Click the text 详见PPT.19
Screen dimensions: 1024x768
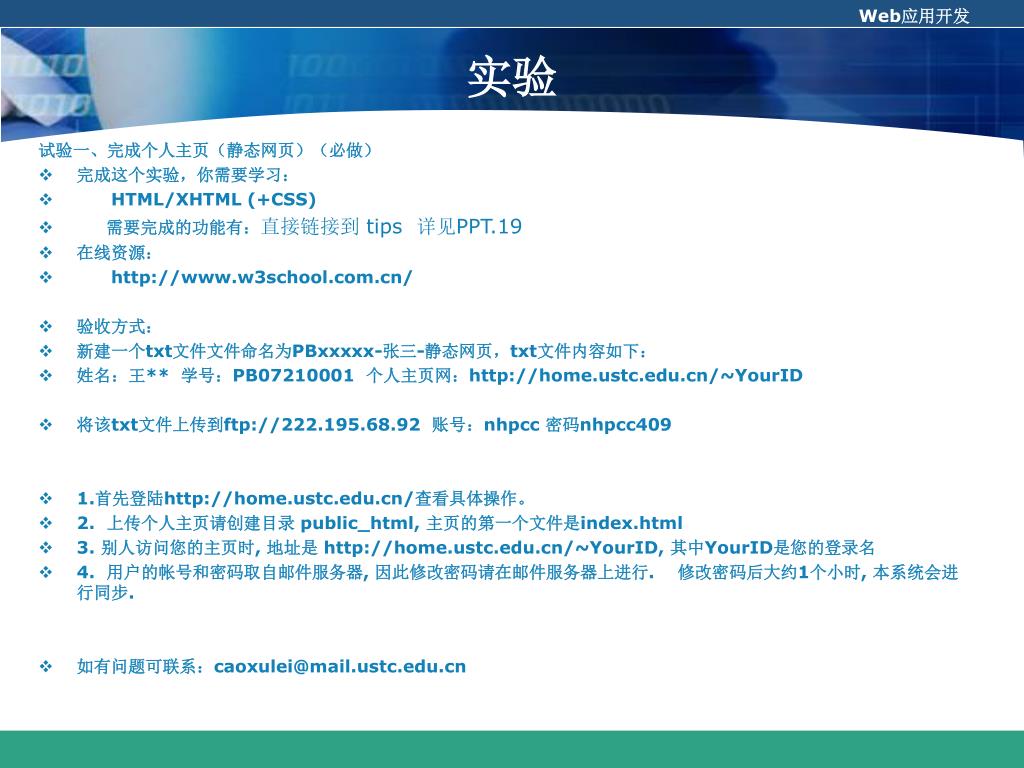(x=470, y=227)
